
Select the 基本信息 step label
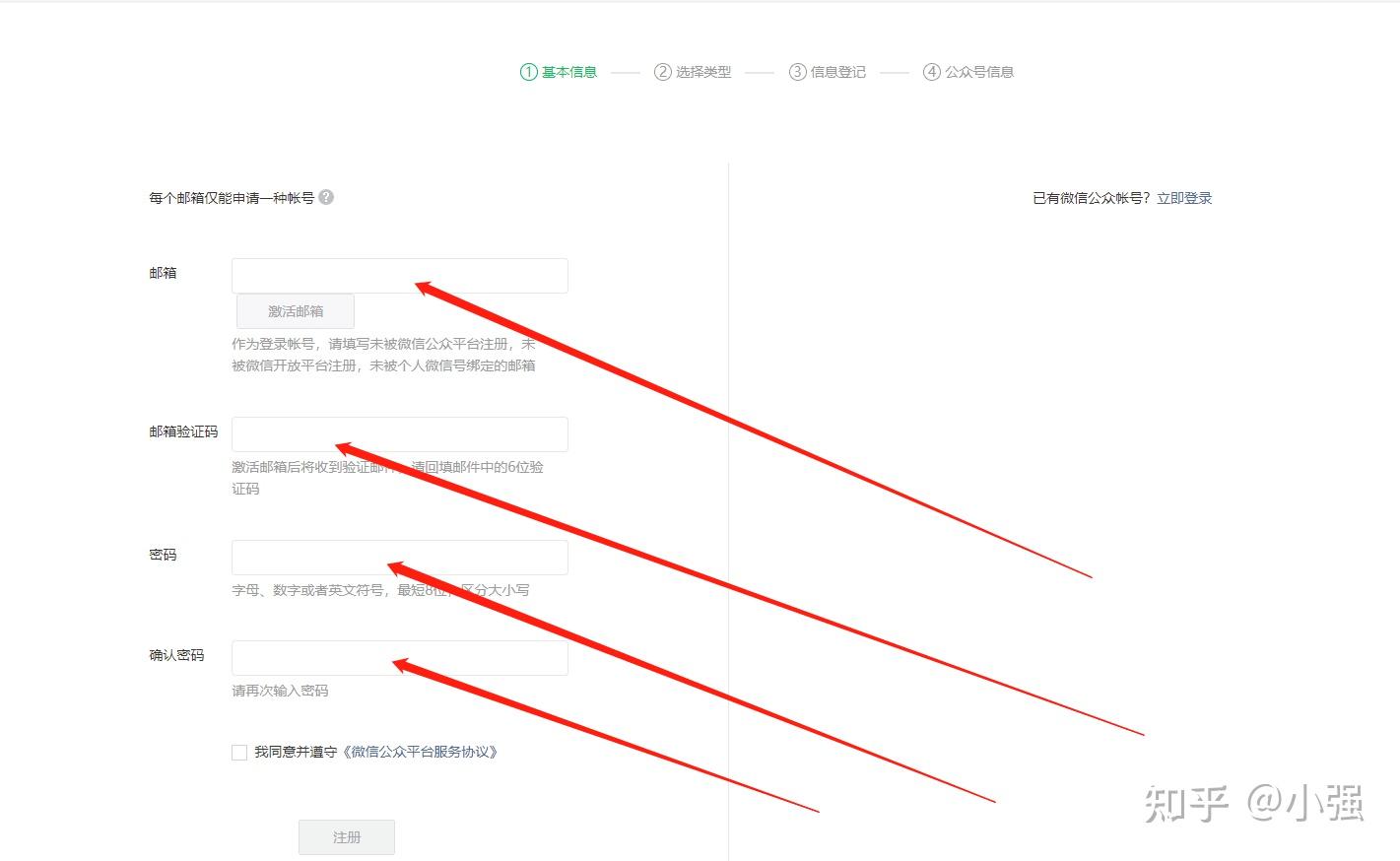click(569, 72)
